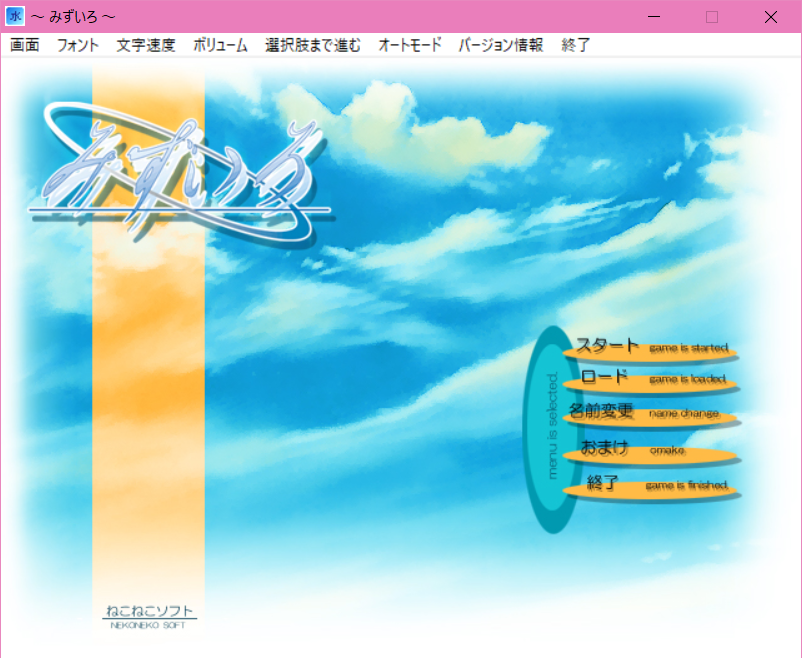This screenshot has height=658, width=802.
Task: Open バージョン情報 menu
Action: (x=500, y=46)
